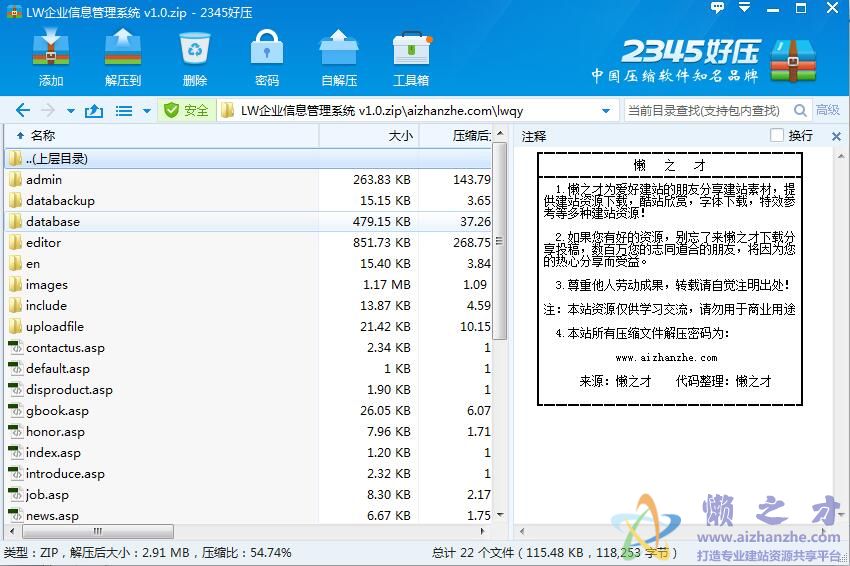Open the navigation history dropdown arrow

70,111
